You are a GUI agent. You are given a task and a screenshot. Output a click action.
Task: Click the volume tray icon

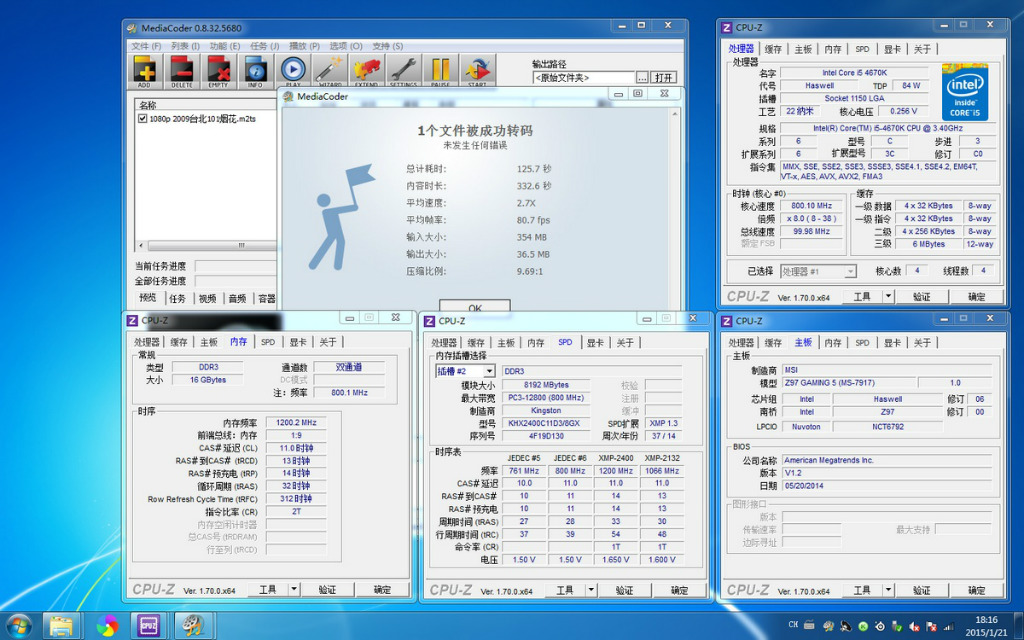915,626
